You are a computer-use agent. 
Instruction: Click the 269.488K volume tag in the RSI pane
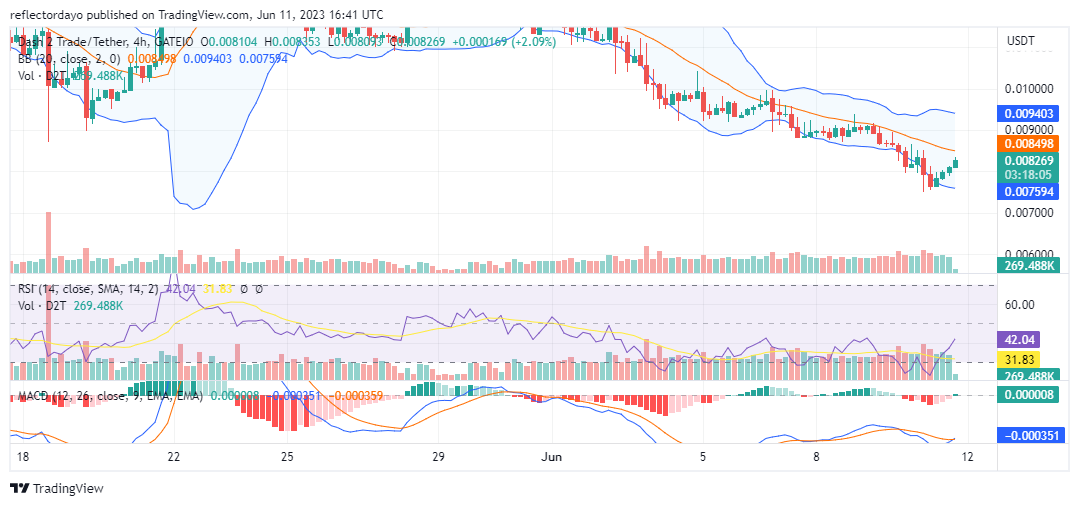point(1030,376)
